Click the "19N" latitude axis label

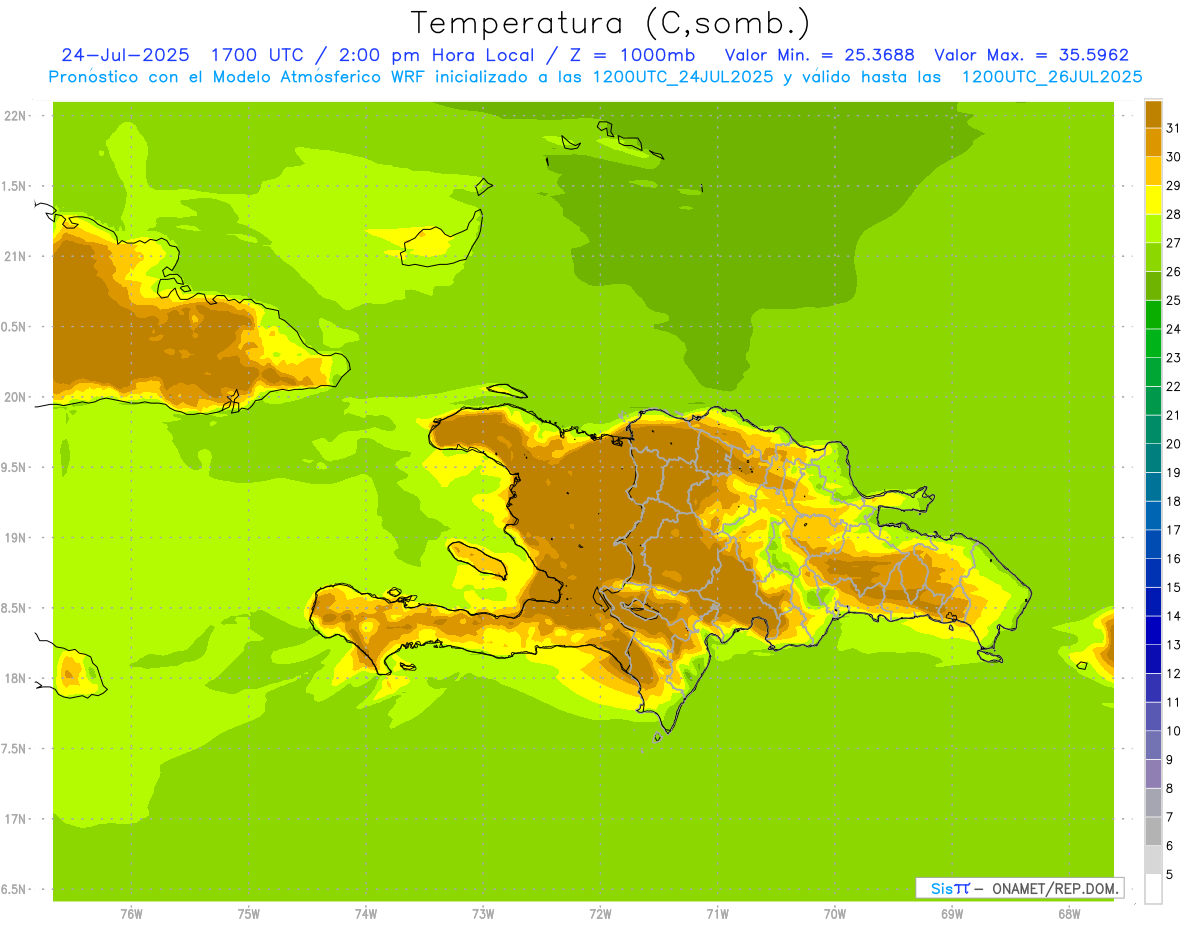point(17,538)
